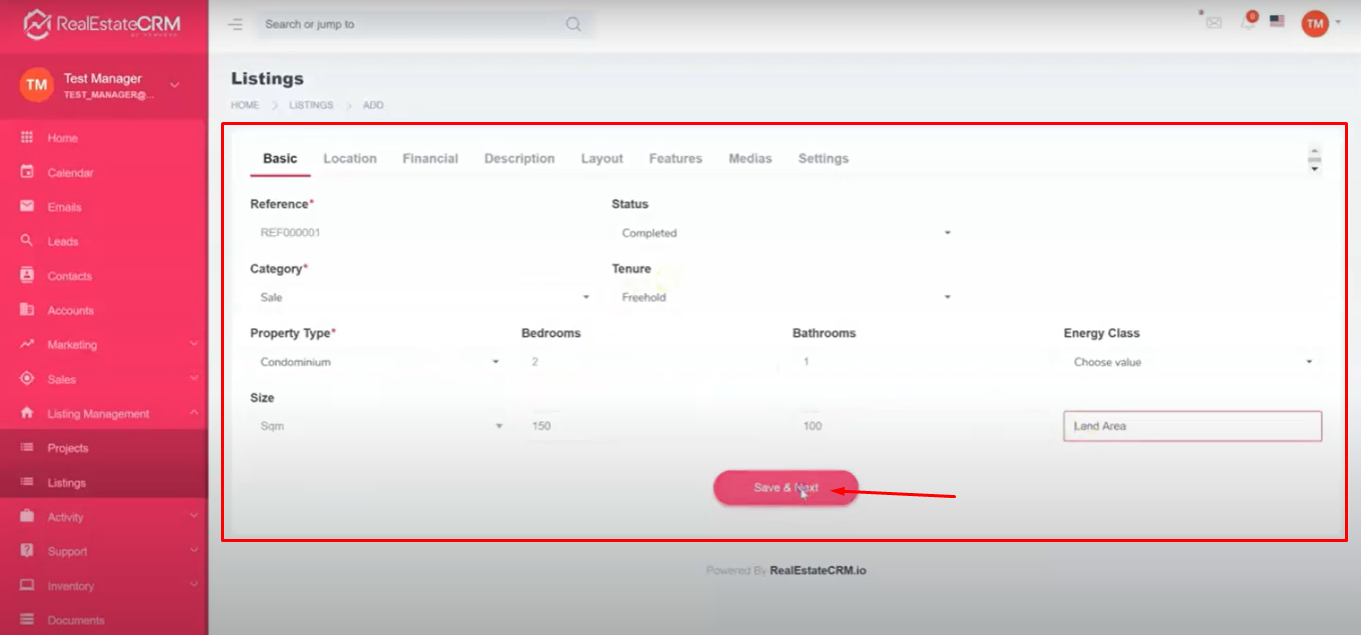Toggle the sidebar collapse hamburger icon

pos(235,24)
